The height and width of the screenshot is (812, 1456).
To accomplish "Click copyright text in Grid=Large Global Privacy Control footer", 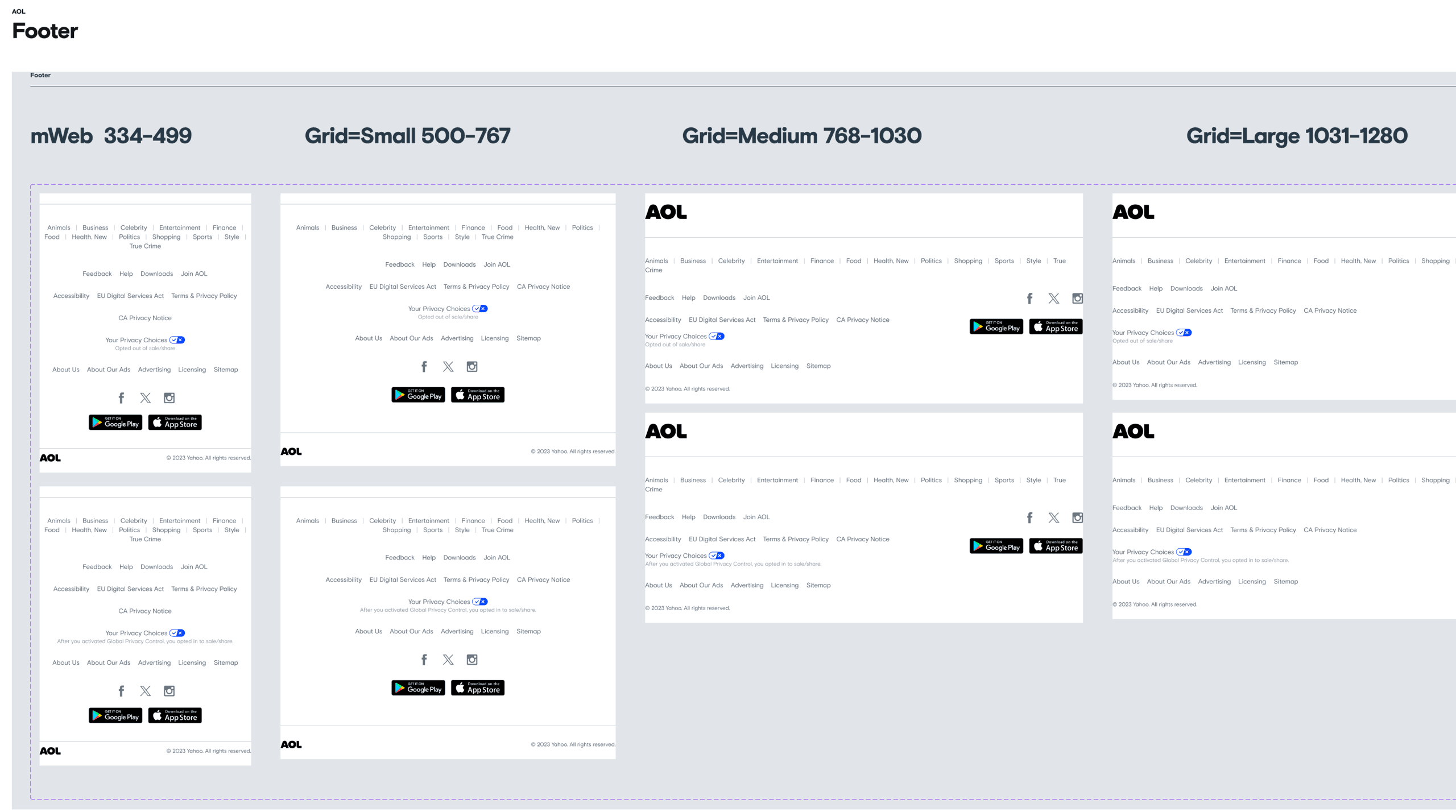I will [1155, 604].
